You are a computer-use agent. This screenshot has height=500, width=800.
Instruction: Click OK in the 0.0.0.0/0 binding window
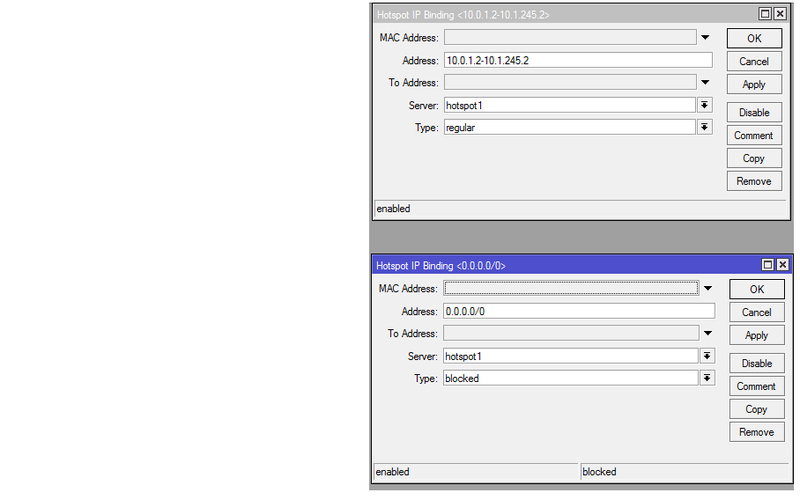pyautogui.click(x=757, y=289)
